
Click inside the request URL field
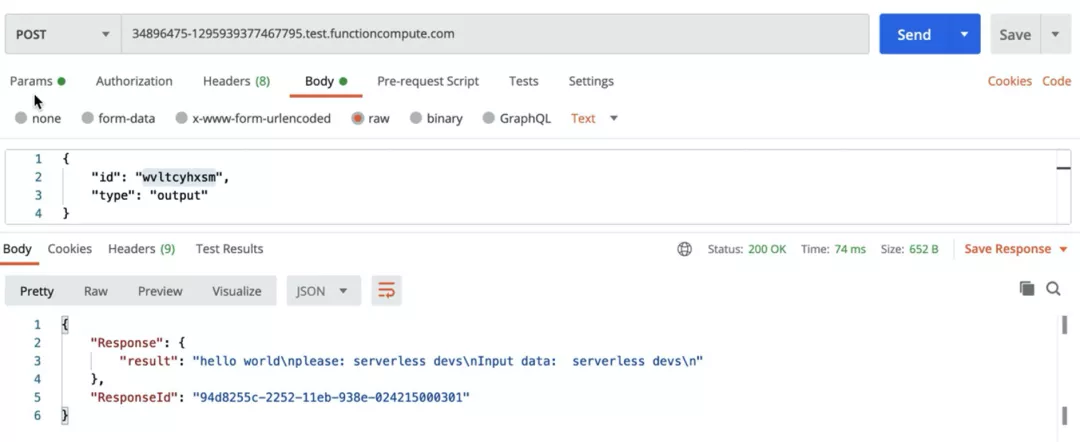coord(495,34)
